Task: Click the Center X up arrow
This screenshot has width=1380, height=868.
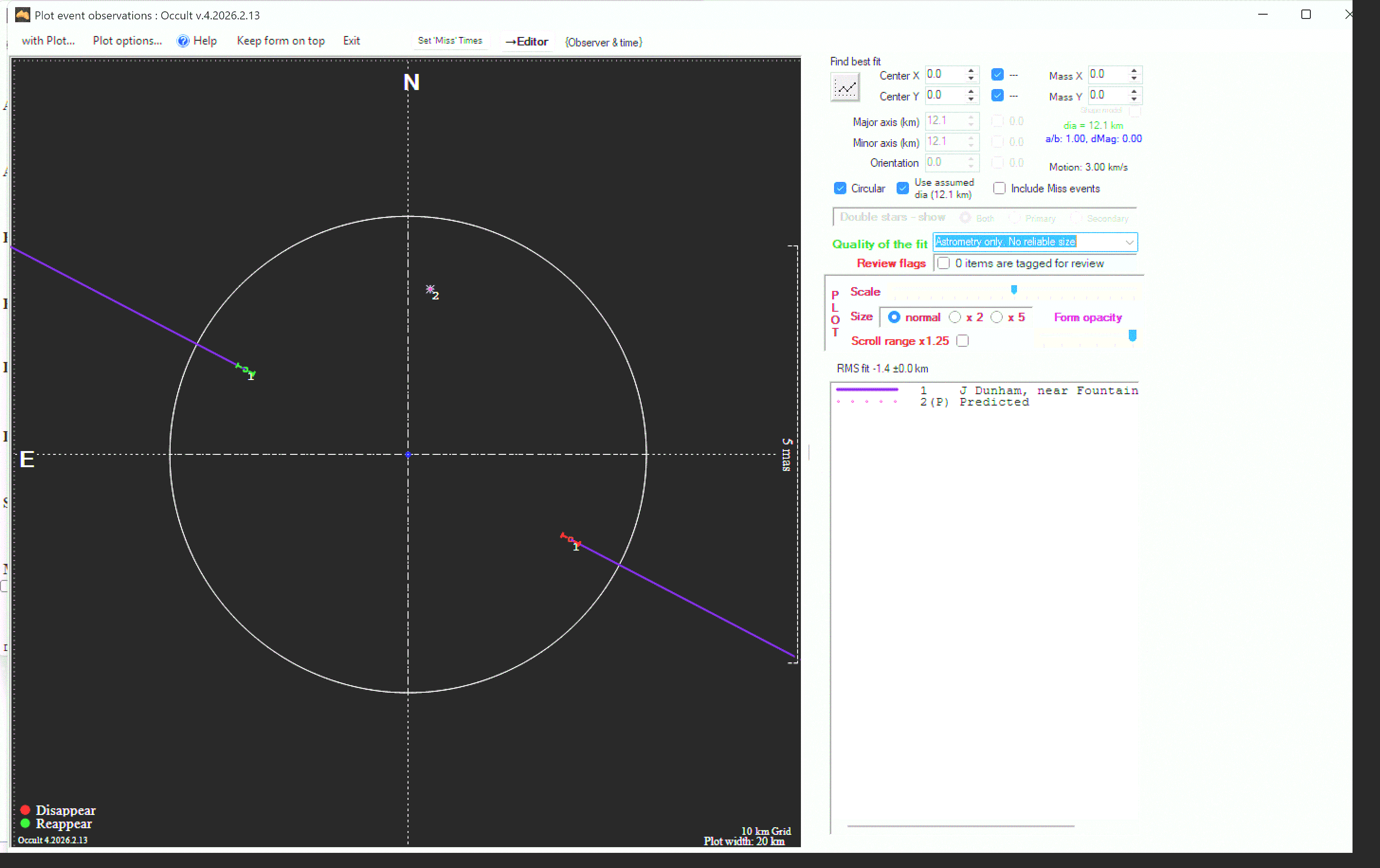Action: pos(971,71)
